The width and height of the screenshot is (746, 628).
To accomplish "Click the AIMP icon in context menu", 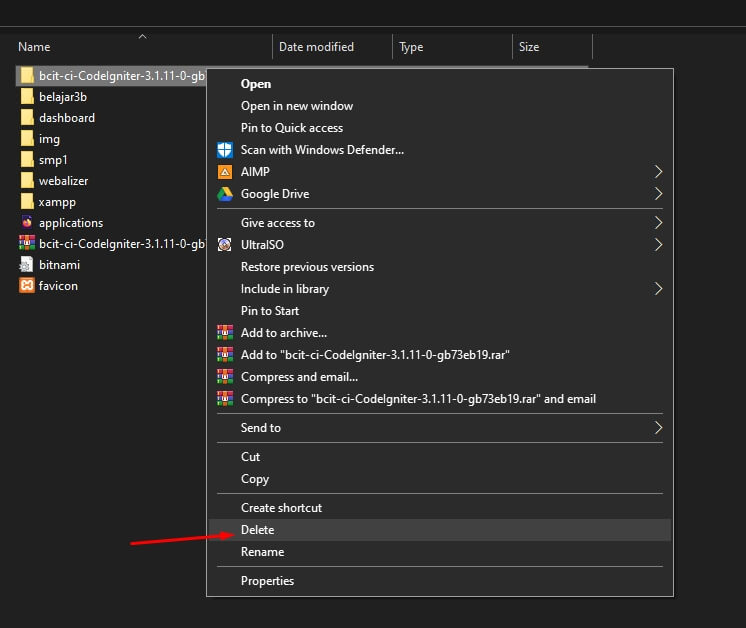I will [224, 172].
